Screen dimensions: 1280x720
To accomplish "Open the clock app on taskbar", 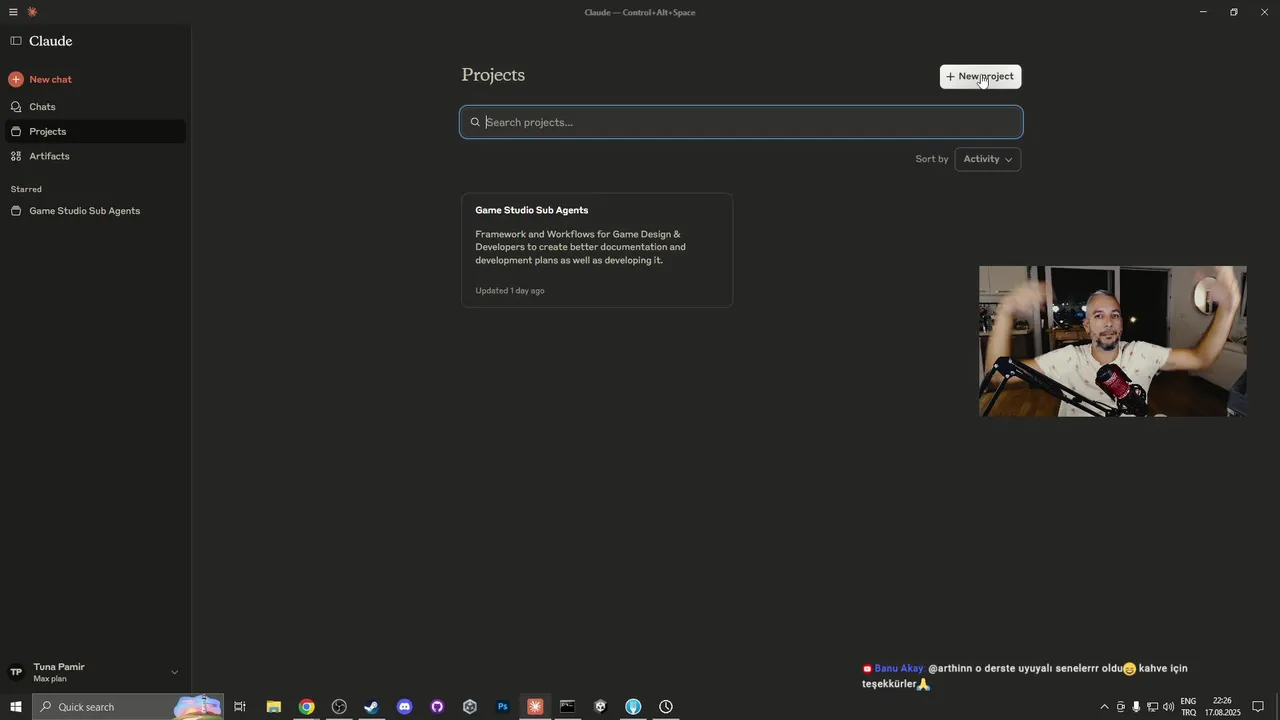I will [666, 707].
